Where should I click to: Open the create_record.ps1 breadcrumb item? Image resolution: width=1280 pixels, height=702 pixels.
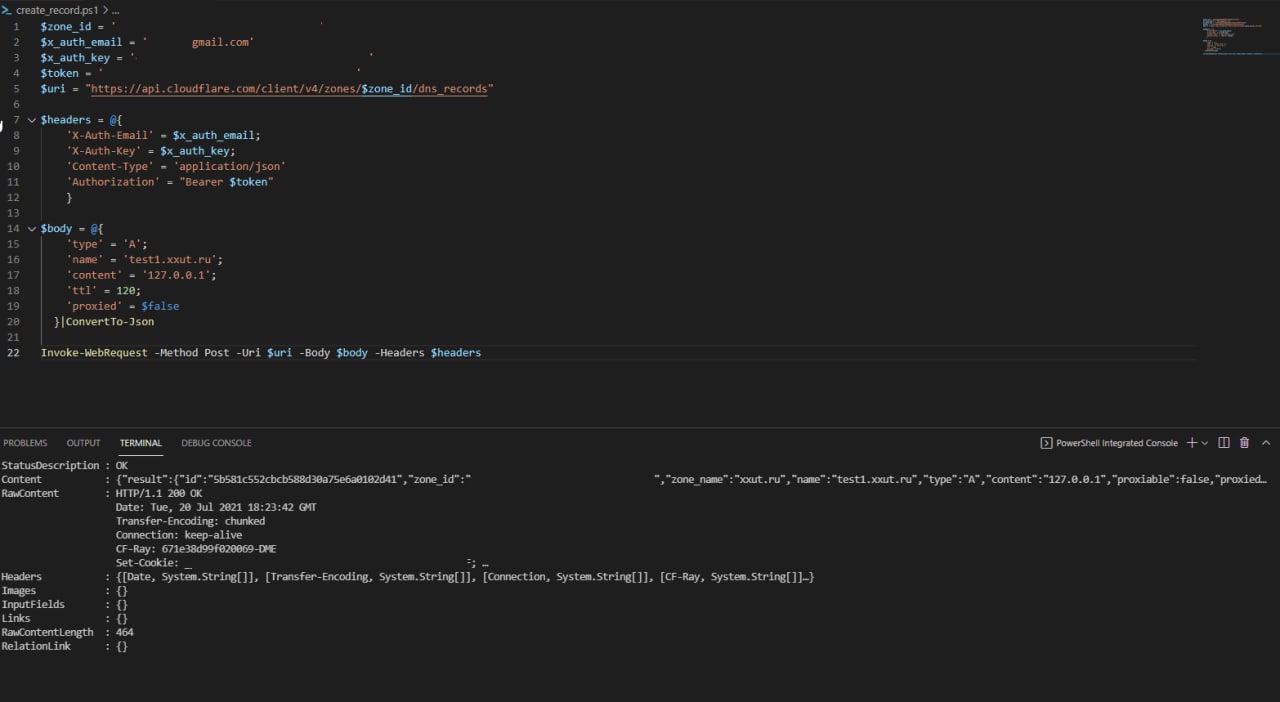point(57,9)
